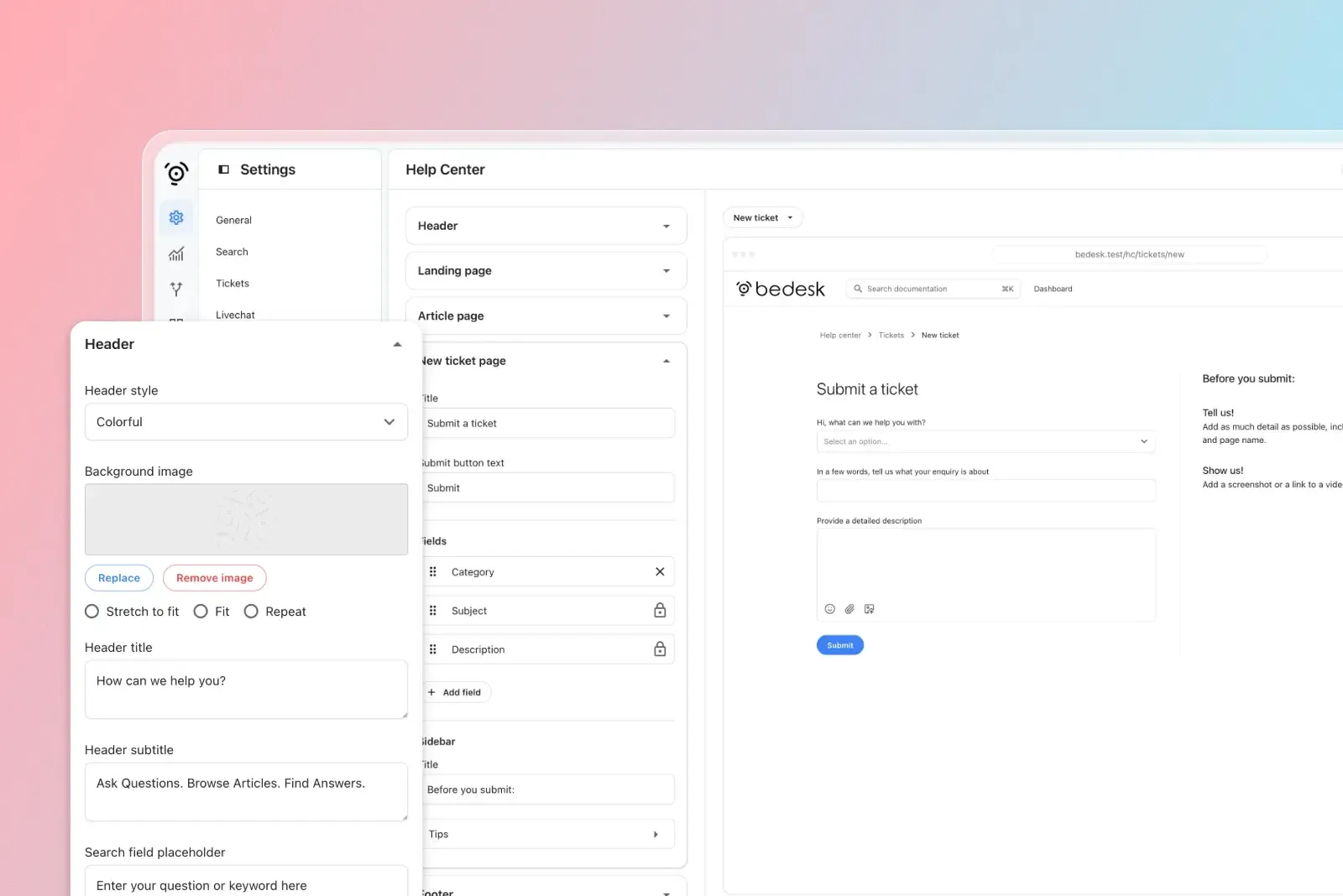Click the Remove image button

click(x=214, y=578)
